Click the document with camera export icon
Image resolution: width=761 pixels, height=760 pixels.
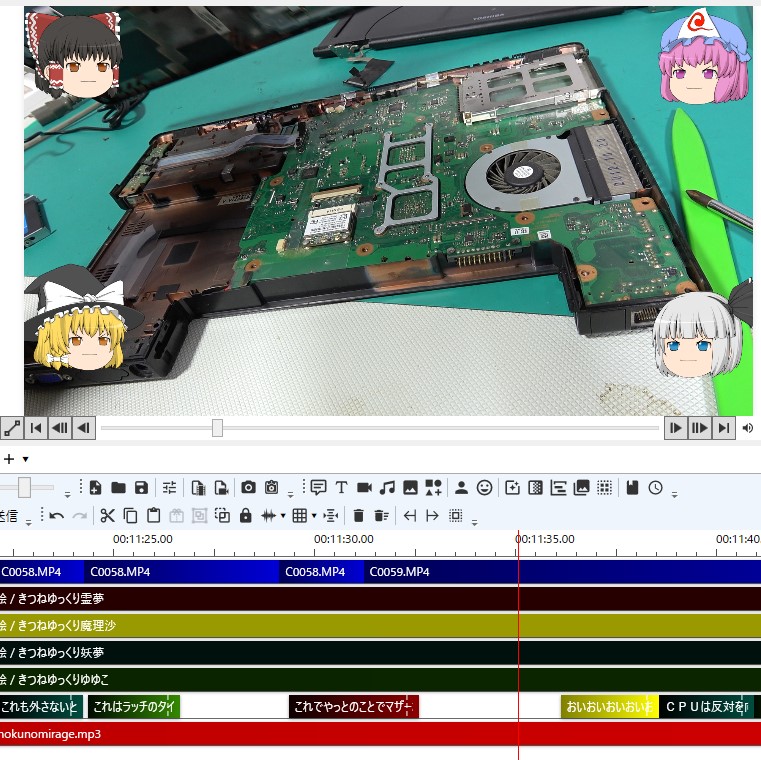(x=221, y=487)
